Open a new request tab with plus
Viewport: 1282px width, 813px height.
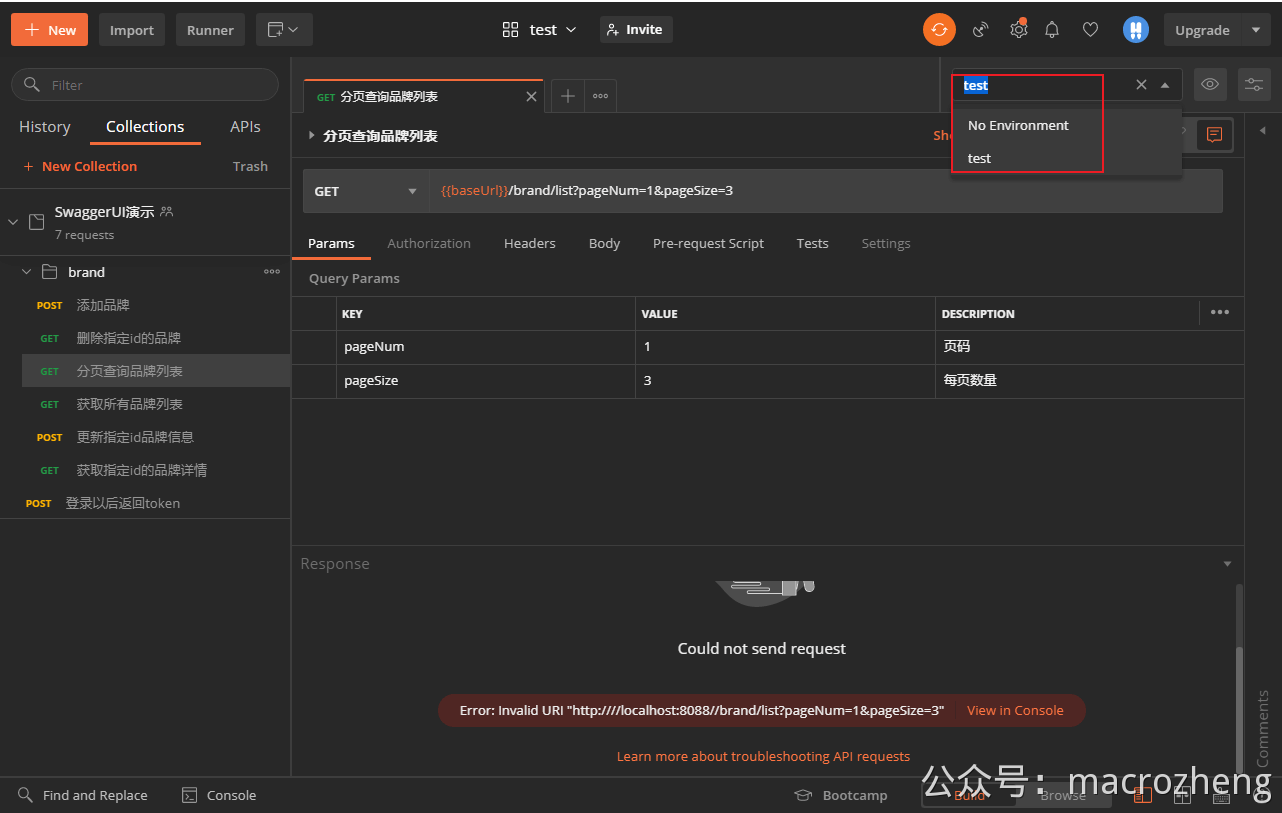(x=568, y=96)
